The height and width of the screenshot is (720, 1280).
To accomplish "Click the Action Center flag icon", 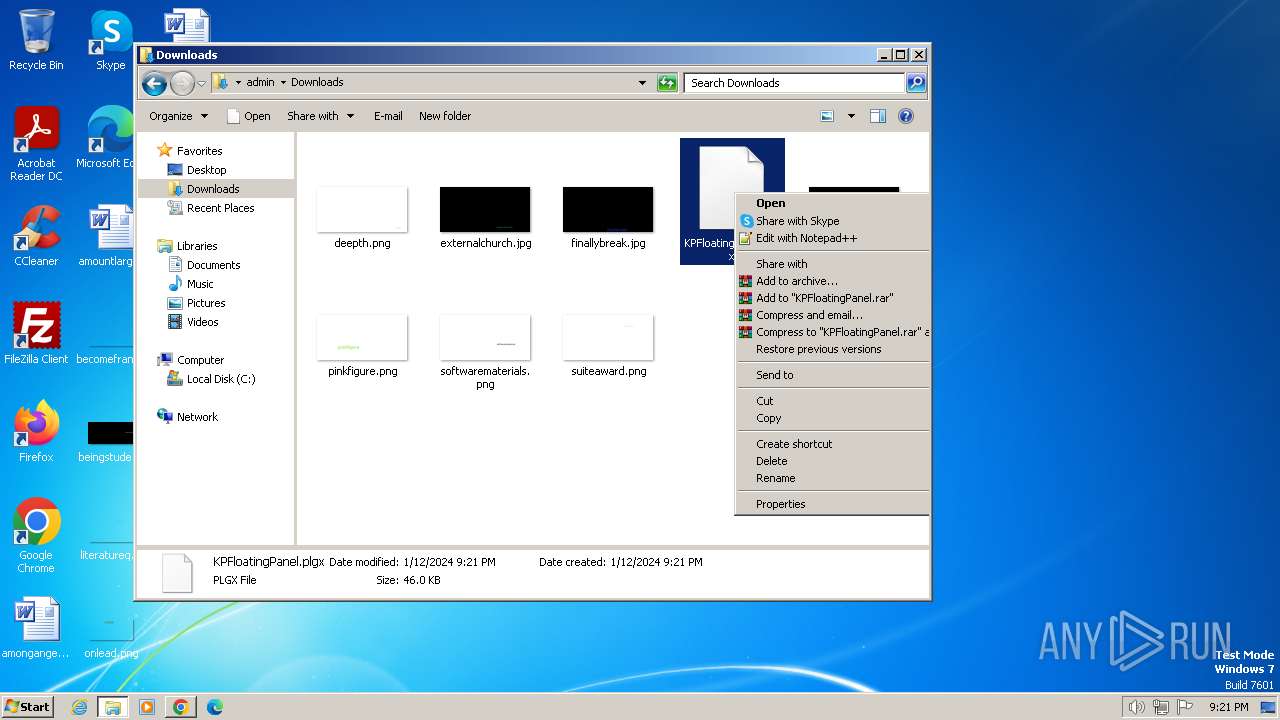I will (1186, 707).
